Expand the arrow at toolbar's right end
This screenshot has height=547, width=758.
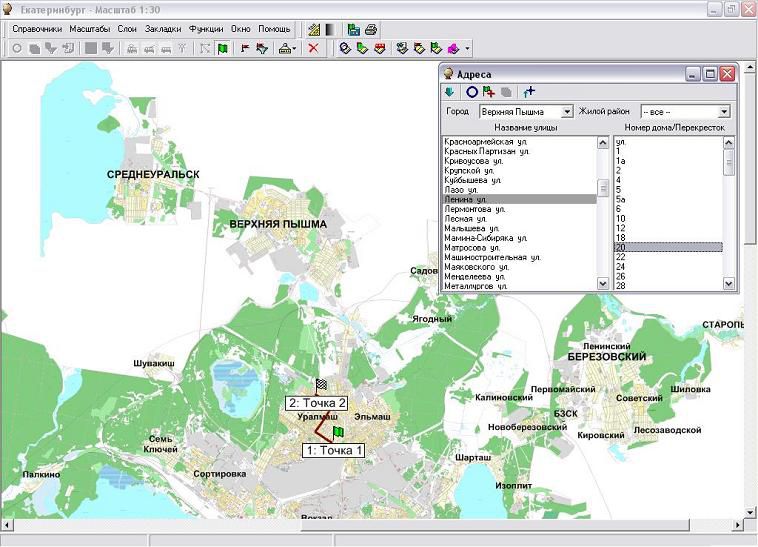(467, 48)
